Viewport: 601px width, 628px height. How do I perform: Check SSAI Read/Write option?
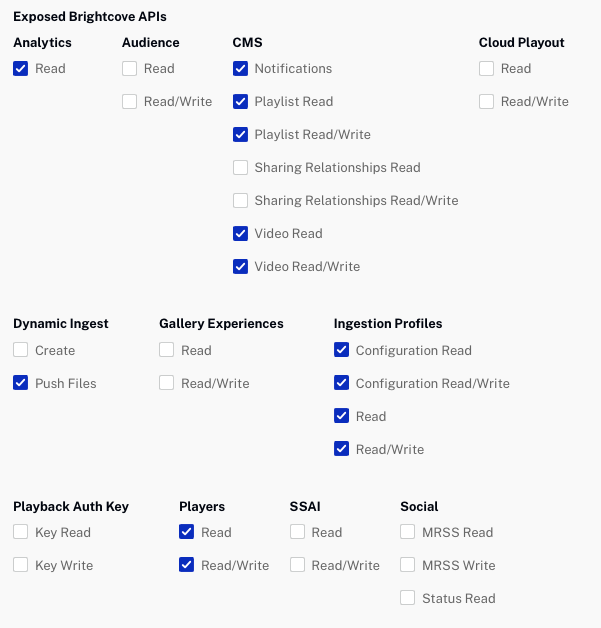[x=298, y=566]
